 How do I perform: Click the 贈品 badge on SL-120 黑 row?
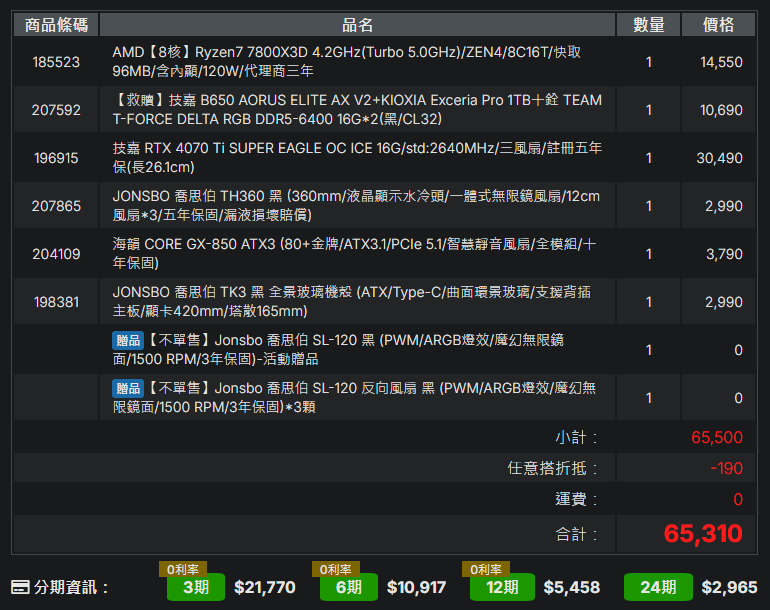click(x=128, y=340)
